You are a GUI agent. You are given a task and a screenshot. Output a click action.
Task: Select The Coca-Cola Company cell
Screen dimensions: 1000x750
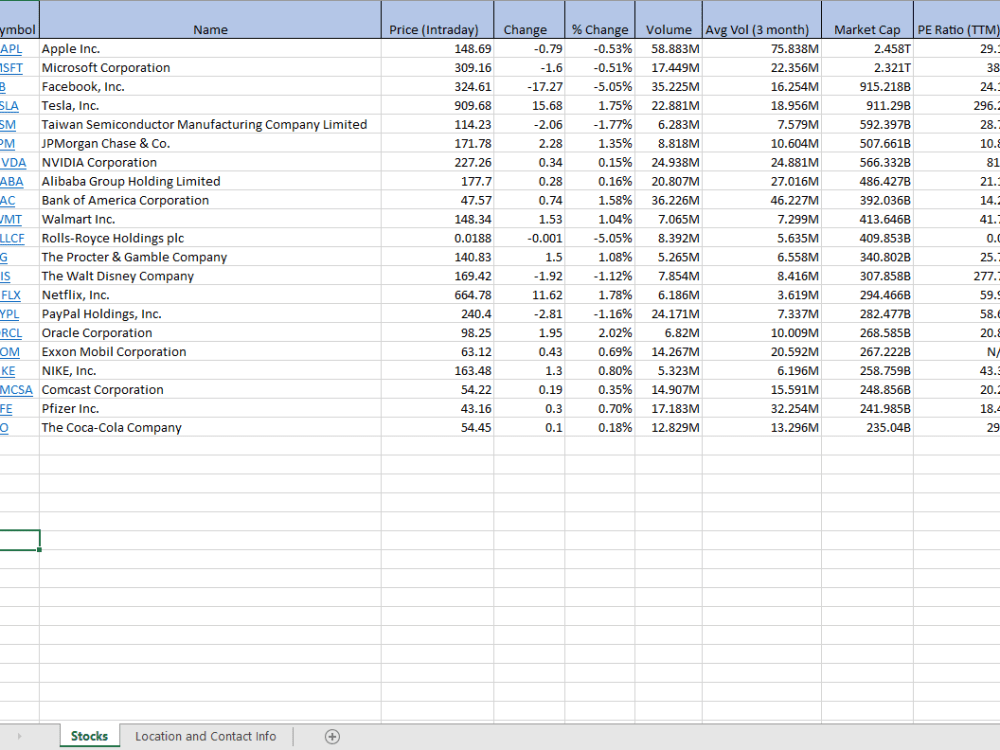[x=210, y=427]
